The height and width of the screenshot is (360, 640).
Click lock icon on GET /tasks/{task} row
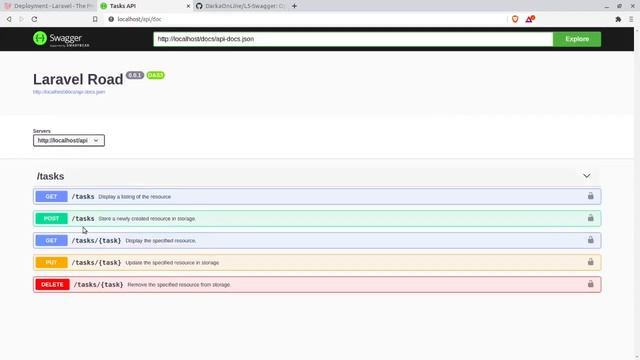pyautogui.click(x=591, y=240)
